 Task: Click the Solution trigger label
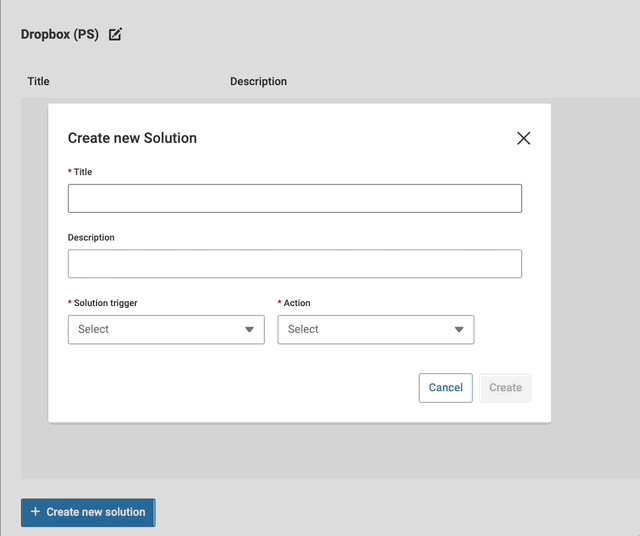(105, 303)
